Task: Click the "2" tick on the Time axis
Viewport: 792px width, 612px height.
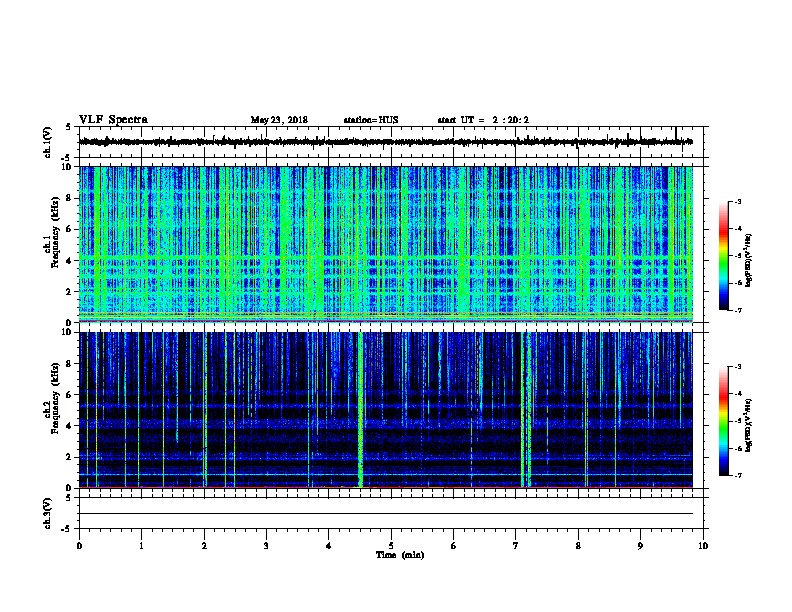Action: 204,546
